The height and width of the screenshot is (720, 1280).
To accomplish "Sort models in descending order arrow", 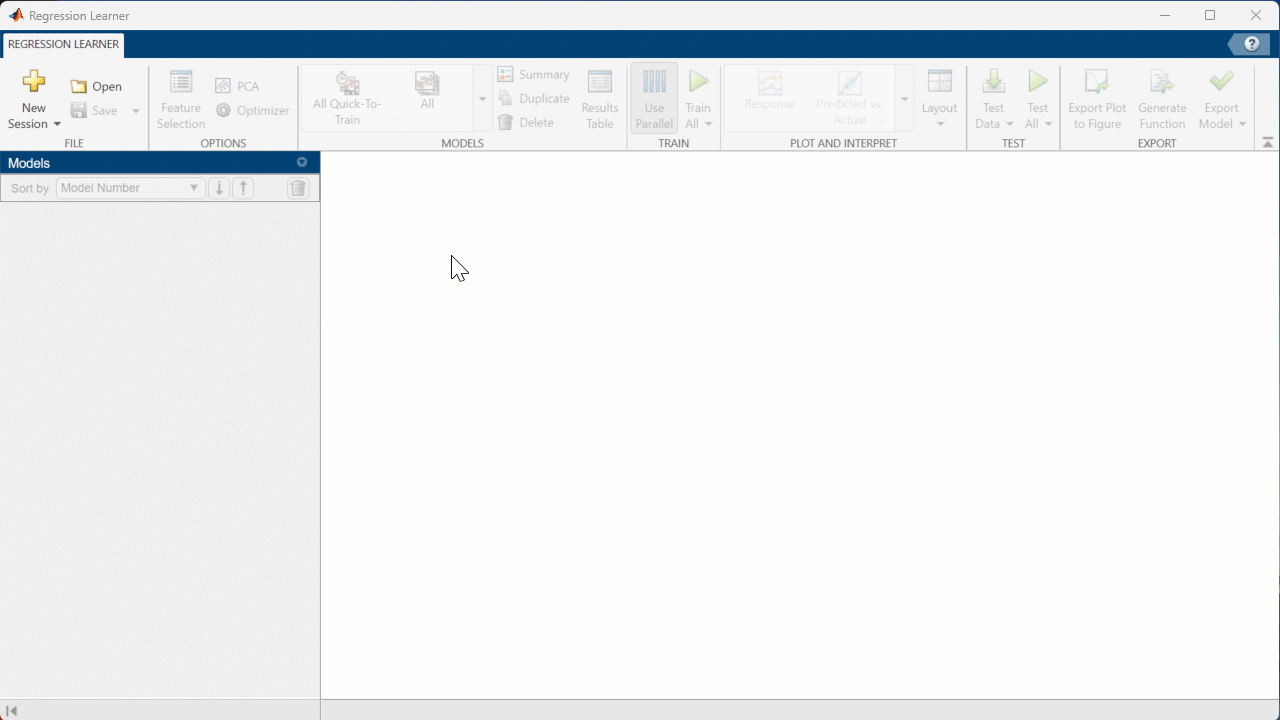I will click(x=219, y=188).
